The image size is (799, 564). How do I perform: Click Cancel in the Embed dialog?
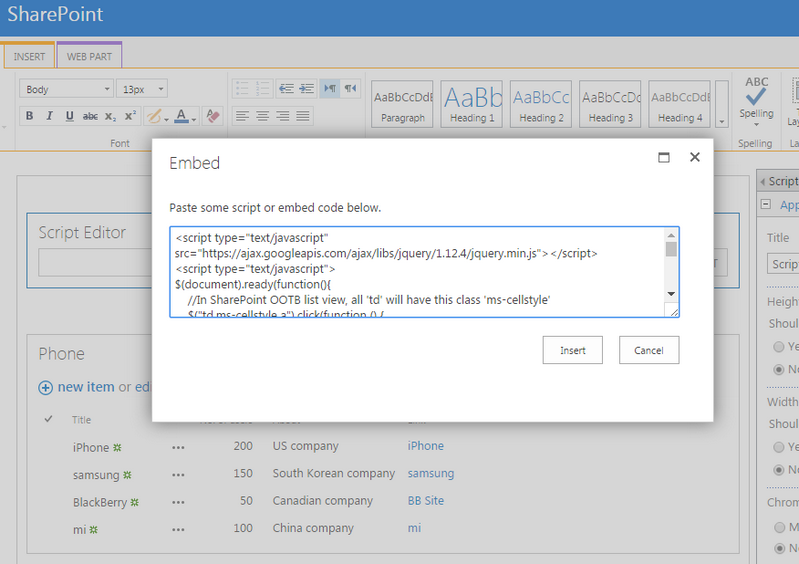(x=649, y=350)
